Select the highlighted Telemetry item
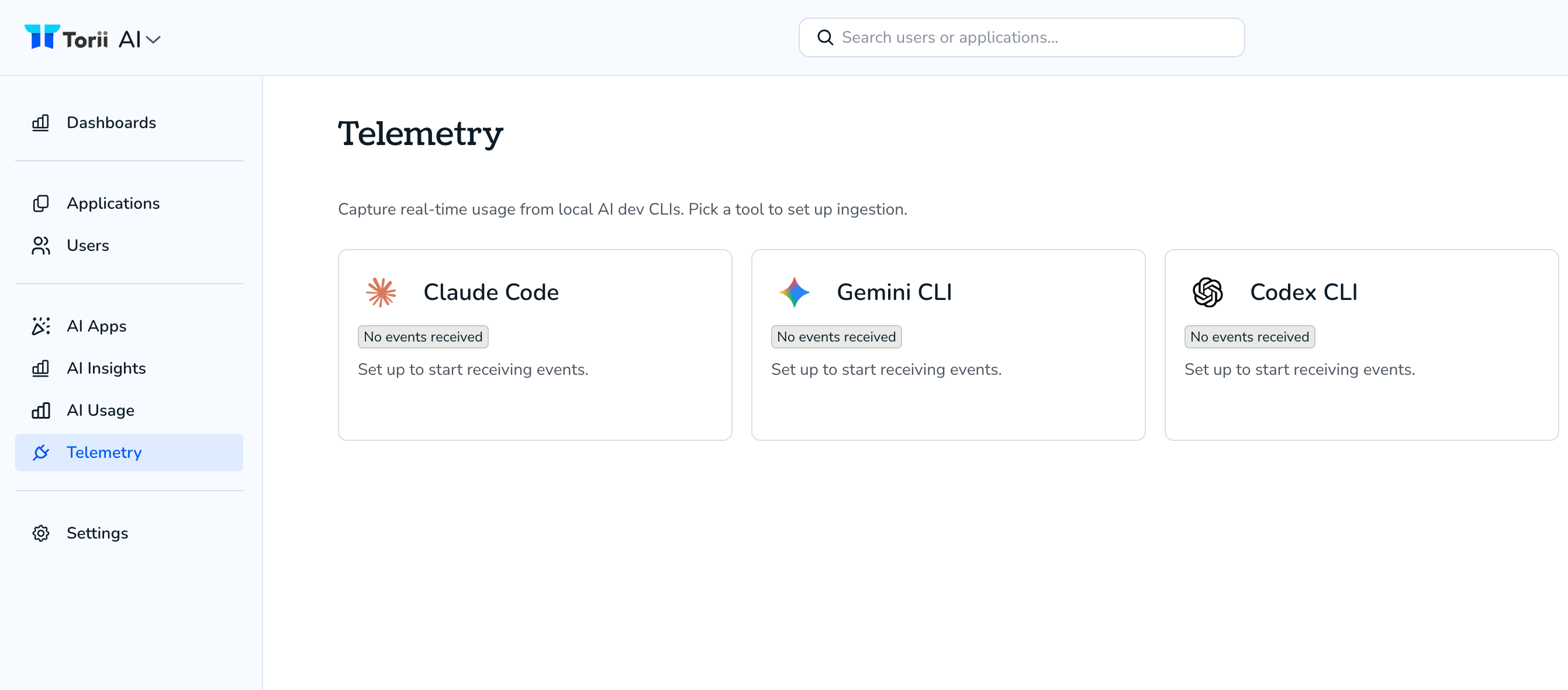 129,453
